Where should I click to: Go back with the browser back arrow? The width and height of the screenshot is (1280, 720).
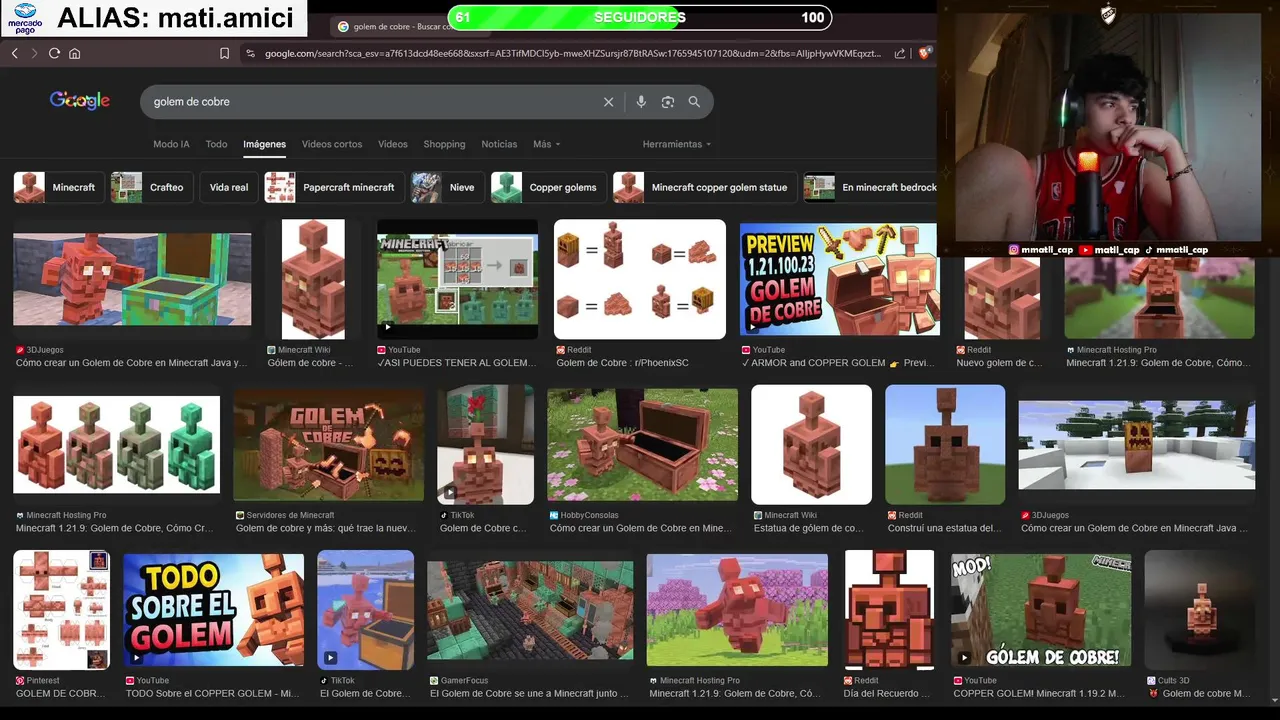point(14,53)
